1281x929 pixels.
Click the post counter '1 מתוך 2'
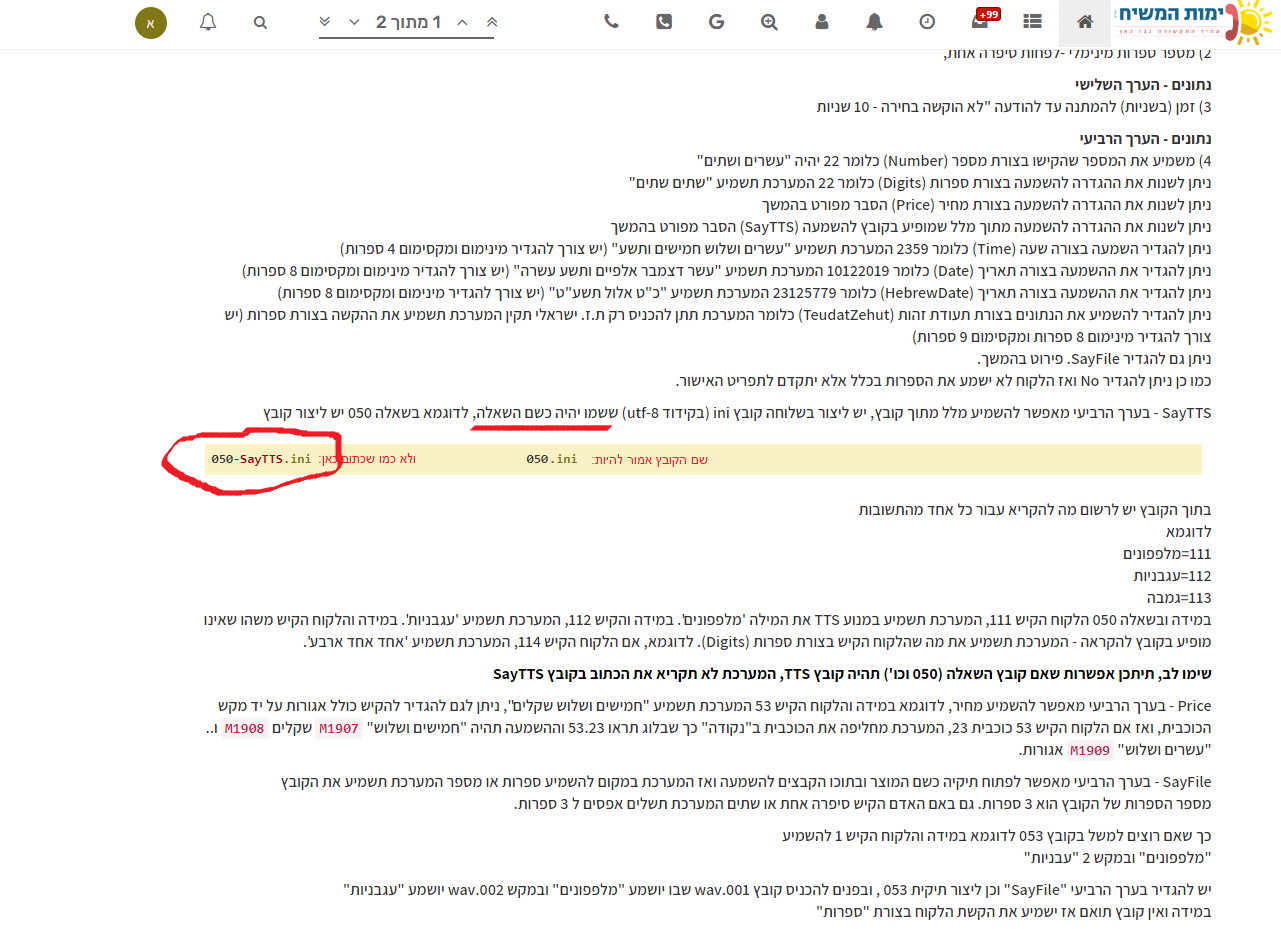click(x=408, y=22)
